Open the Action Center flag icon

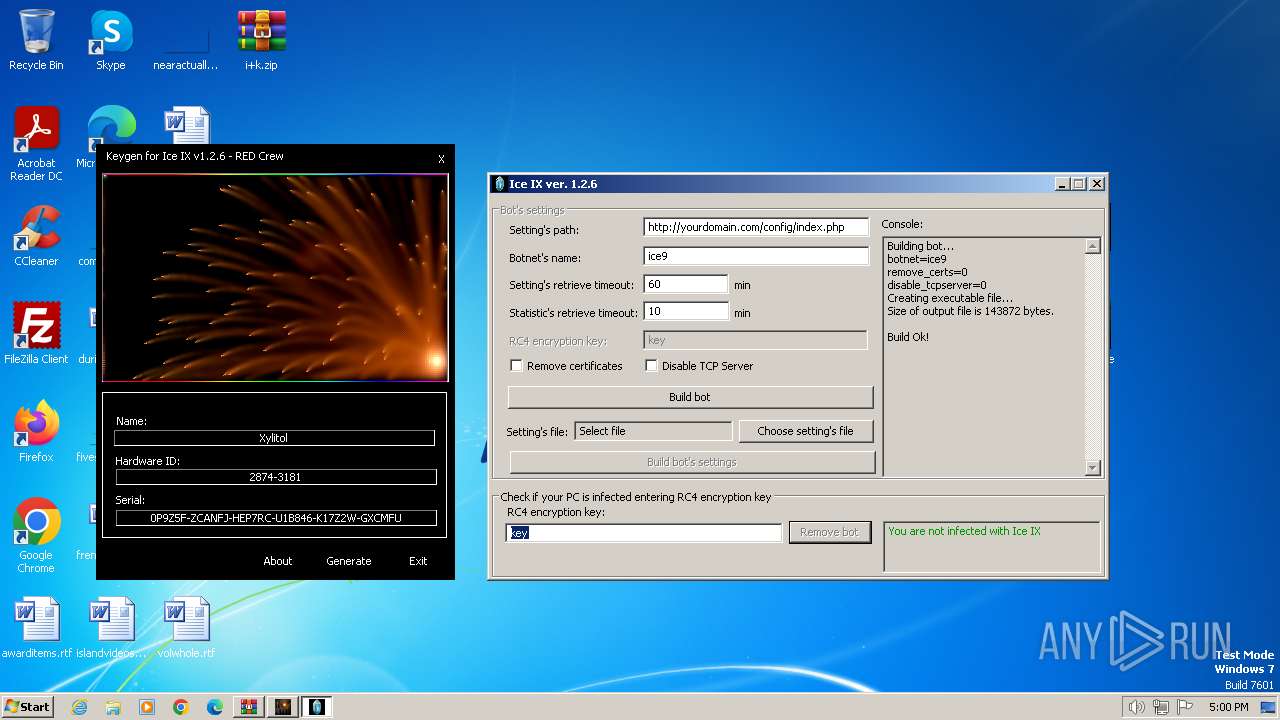(1184, 707)
